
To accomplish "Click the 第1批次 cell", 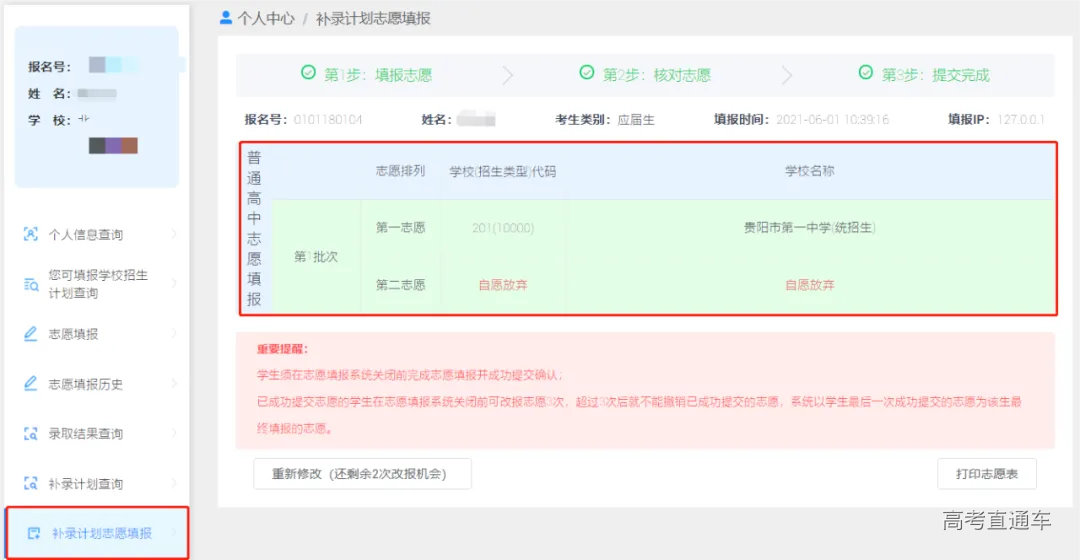I will click(x=315, y=256).
